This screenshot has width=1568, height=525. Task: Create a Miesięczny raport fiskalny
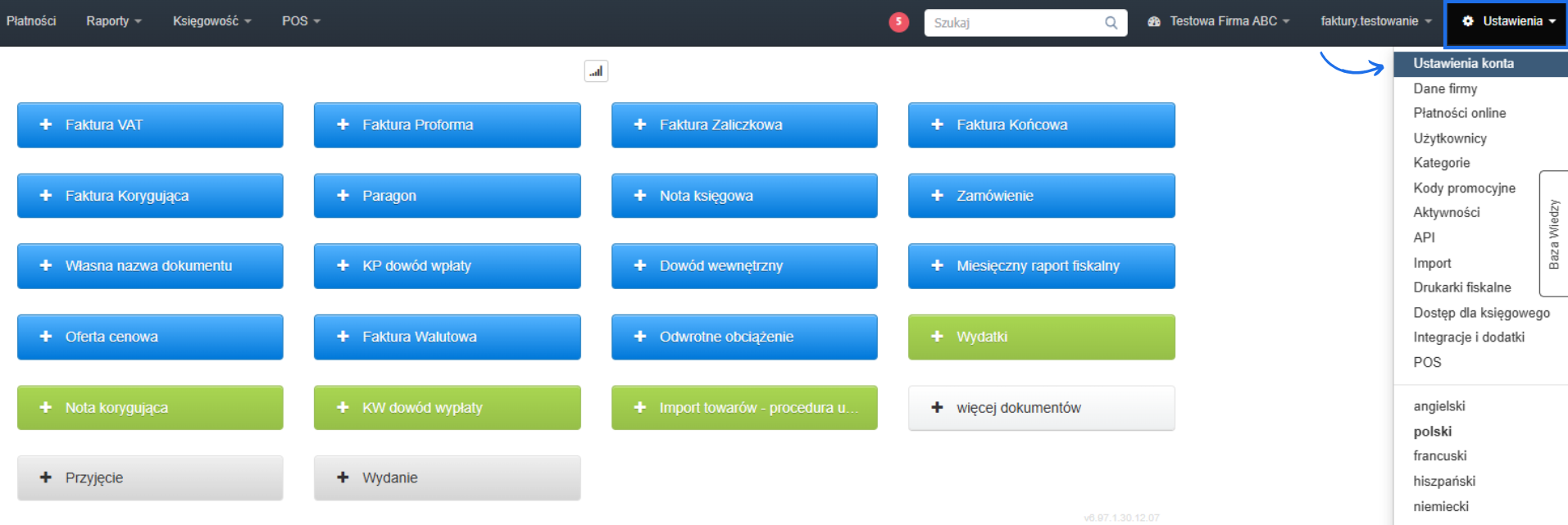click(1042, 266)
